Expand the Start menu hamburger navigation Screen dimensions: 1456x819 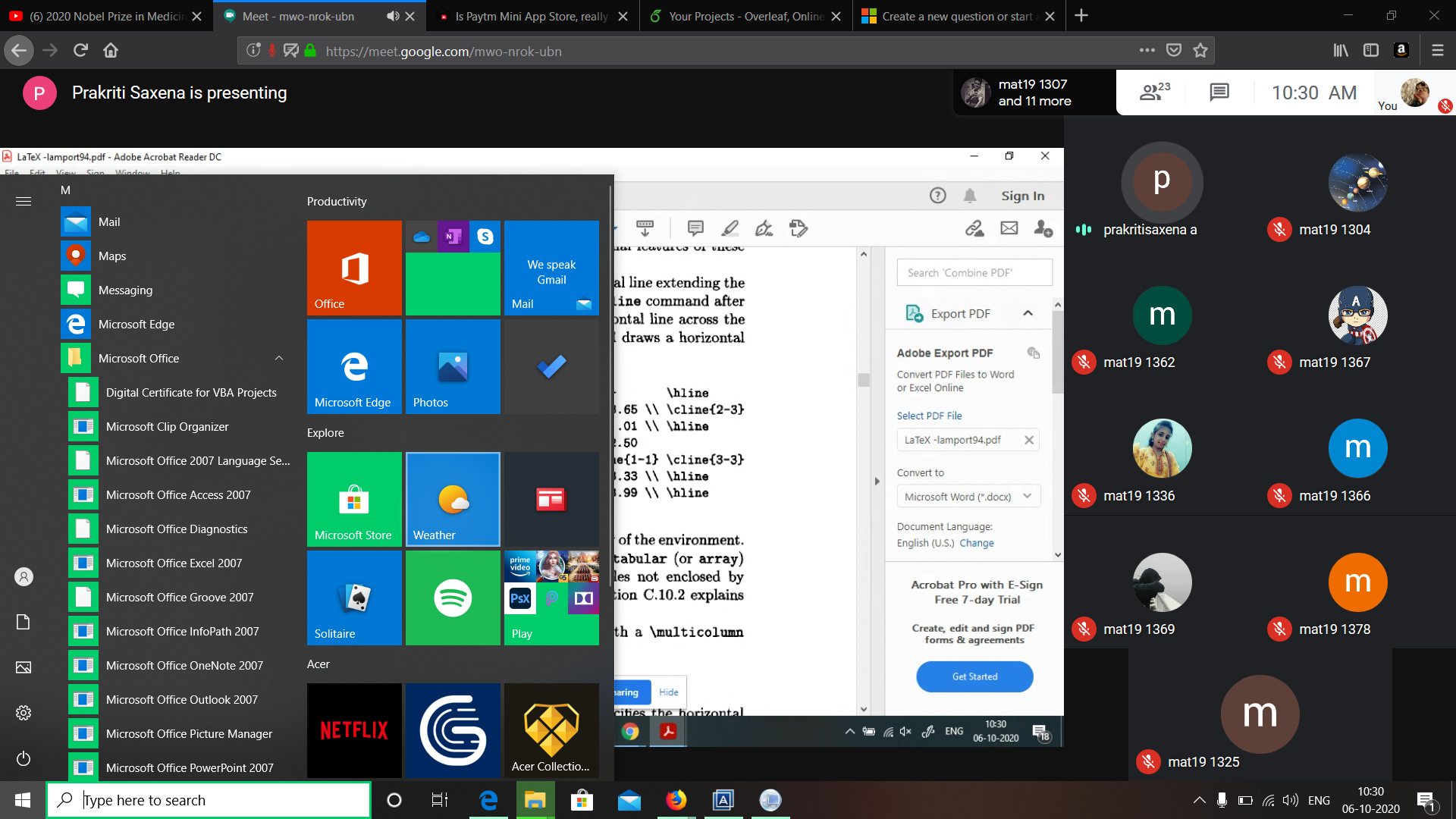24,201
